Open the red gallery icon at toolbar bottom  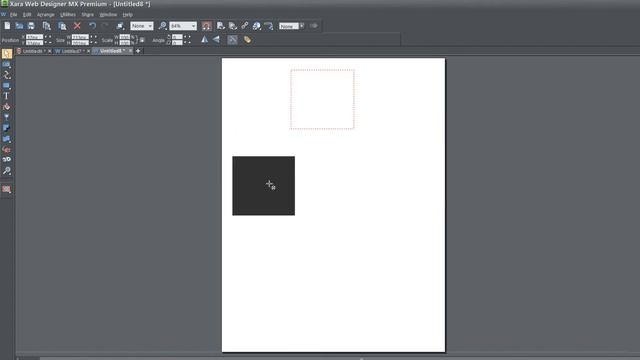click(7, 189)
